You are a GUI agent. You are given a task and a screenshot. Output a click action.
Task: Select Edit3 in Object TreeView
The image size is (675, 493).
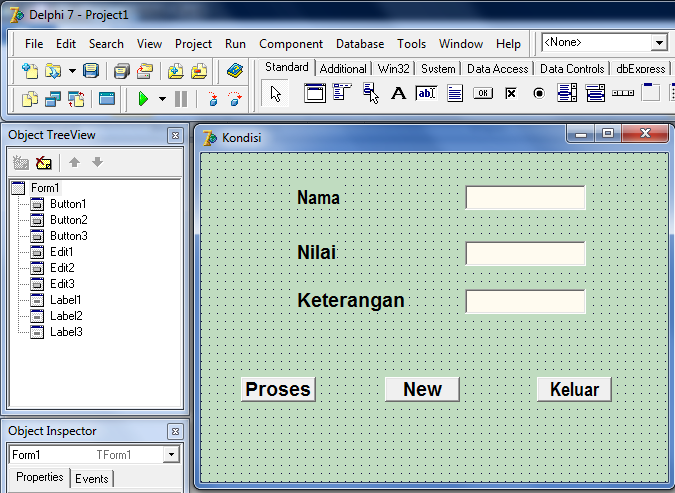tap(62, 284)
